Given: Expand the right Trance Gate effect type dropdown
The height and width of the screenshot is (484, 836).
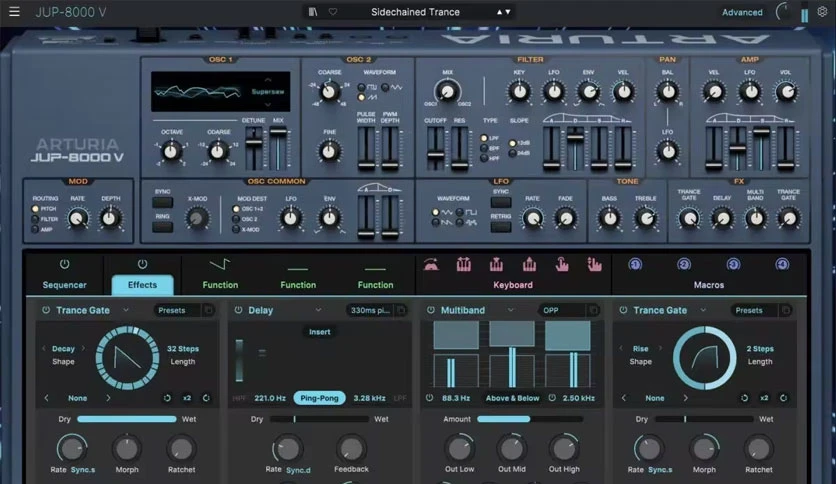Looking at the screenshot, I should coord(703,310).
